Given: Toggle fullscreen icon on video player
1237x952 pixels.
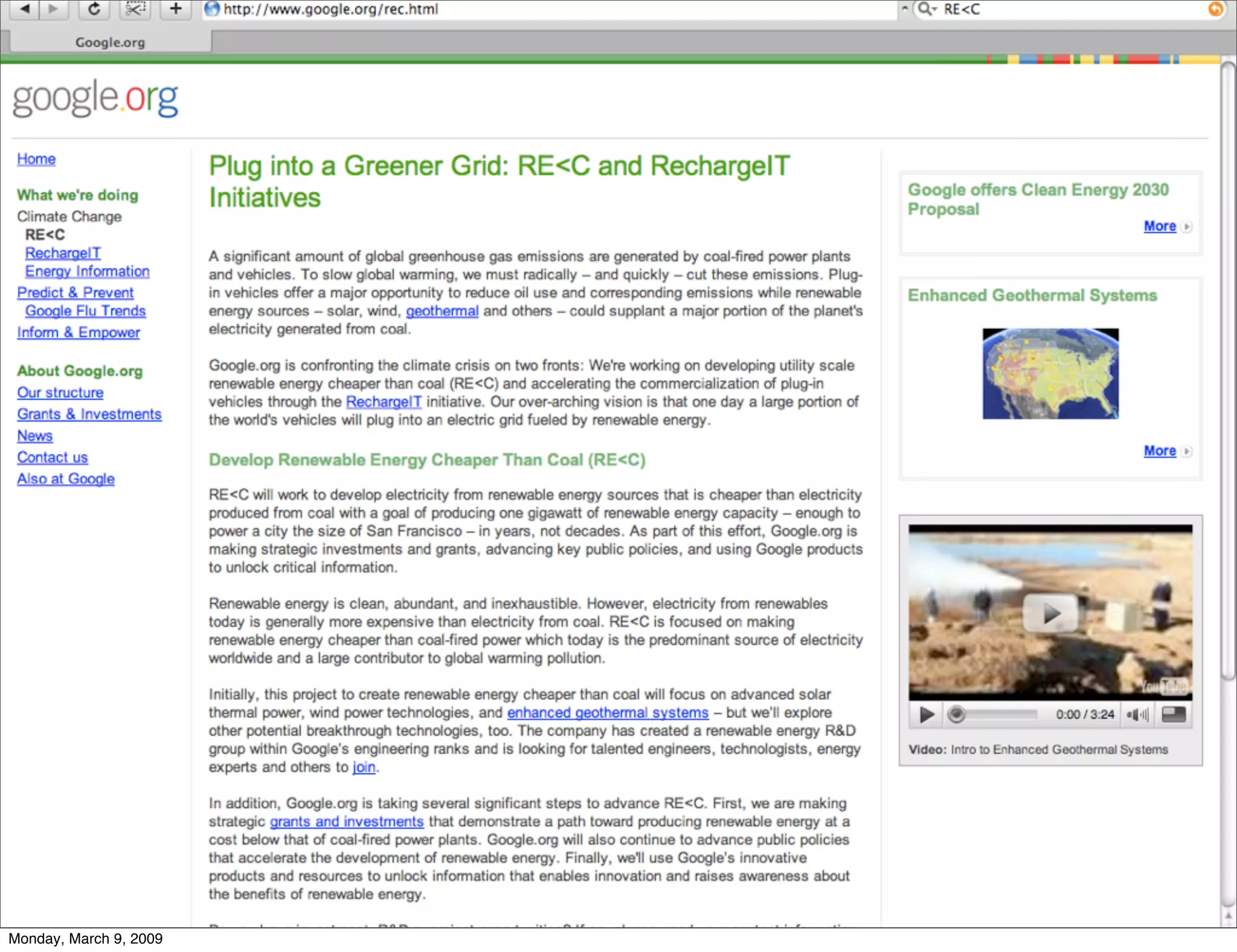Looking at the screenshot, I should click(1174, 715).
